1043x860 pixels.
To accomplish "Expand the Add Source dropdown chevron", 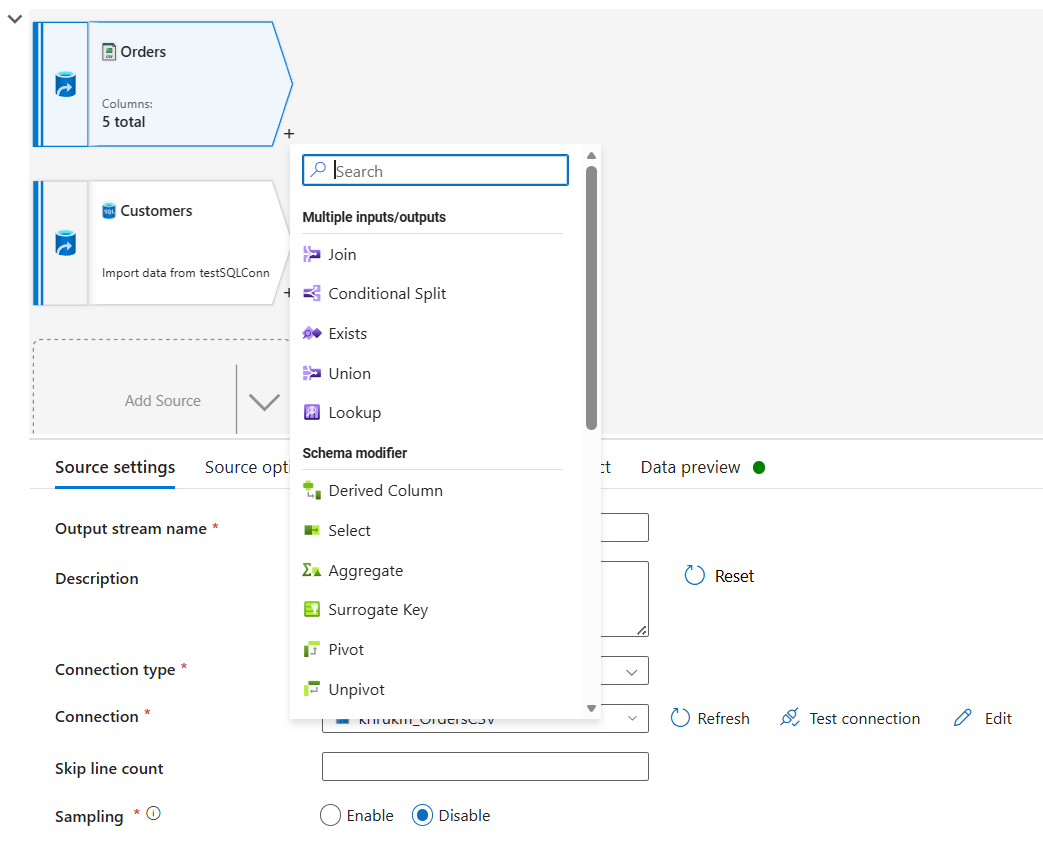I will point(264,401).
